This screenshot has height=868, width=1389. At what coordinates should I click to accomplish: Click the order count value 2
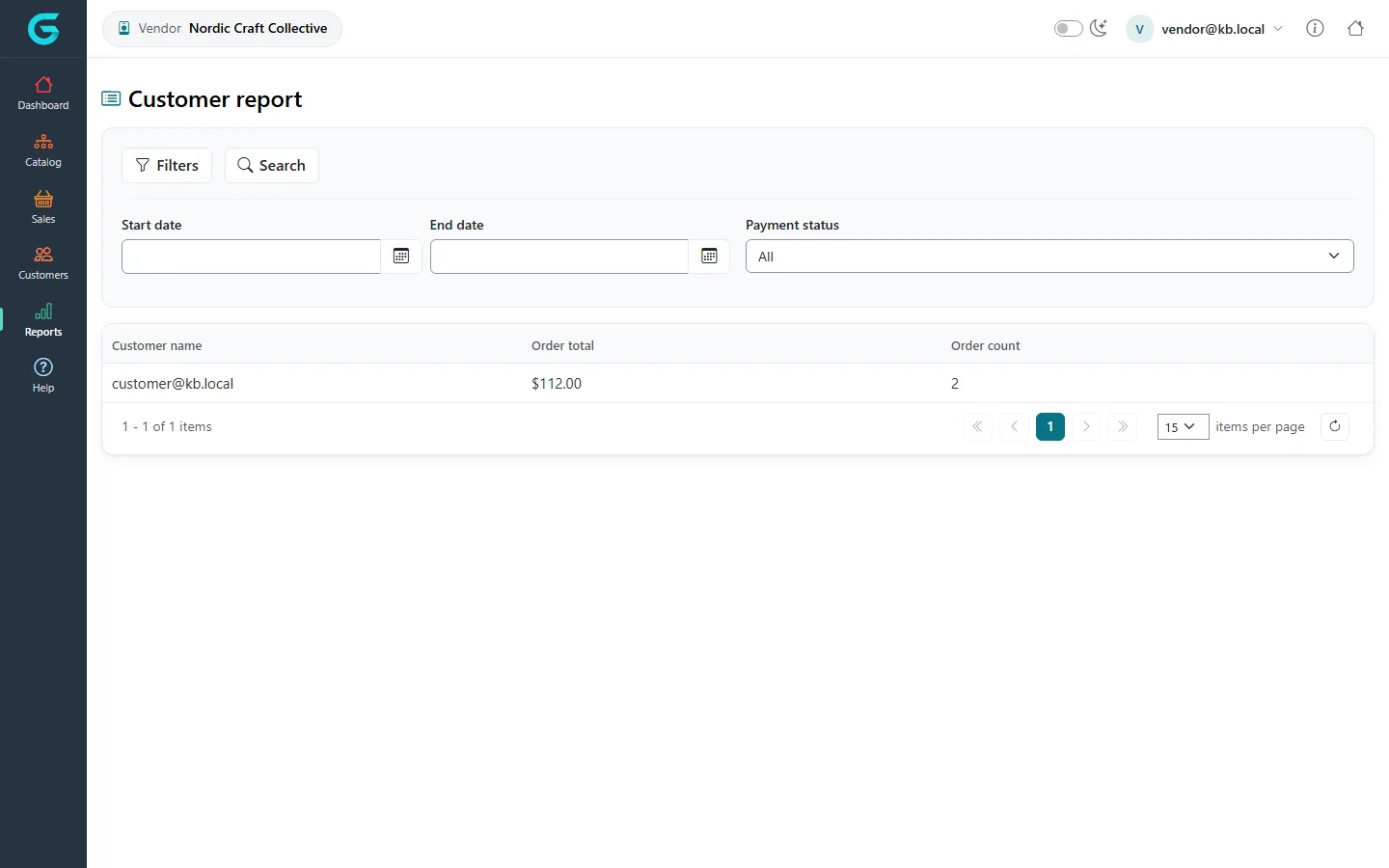(x=955, y=384)
